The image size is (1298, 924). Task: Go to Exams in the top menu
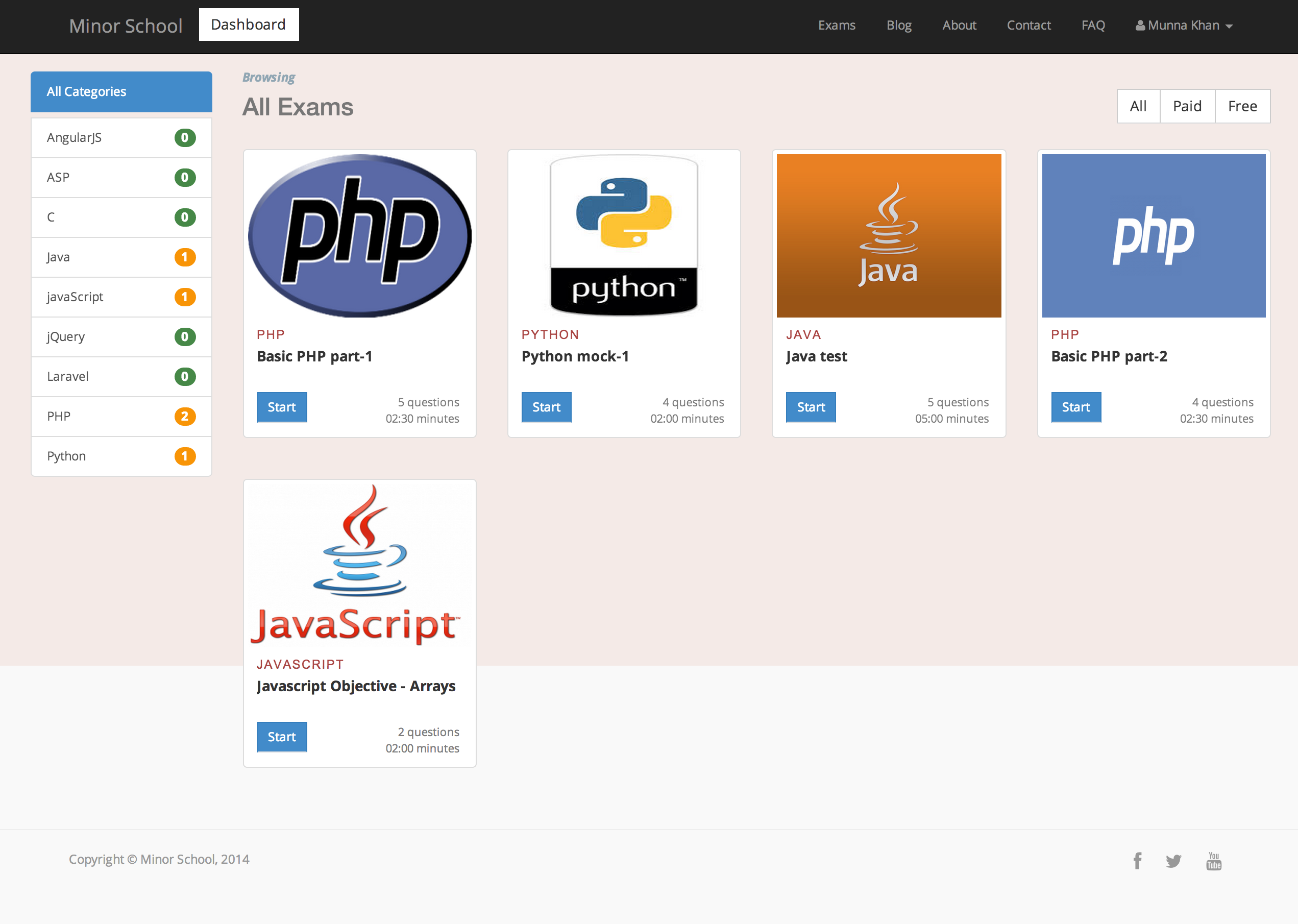837,26
